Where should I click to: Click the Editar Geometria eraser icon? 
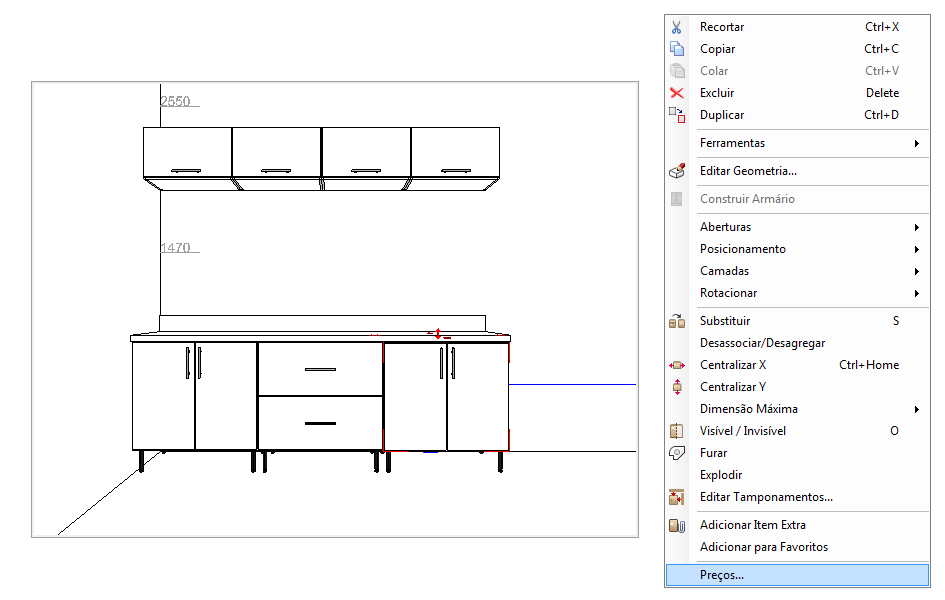(677, 171)
